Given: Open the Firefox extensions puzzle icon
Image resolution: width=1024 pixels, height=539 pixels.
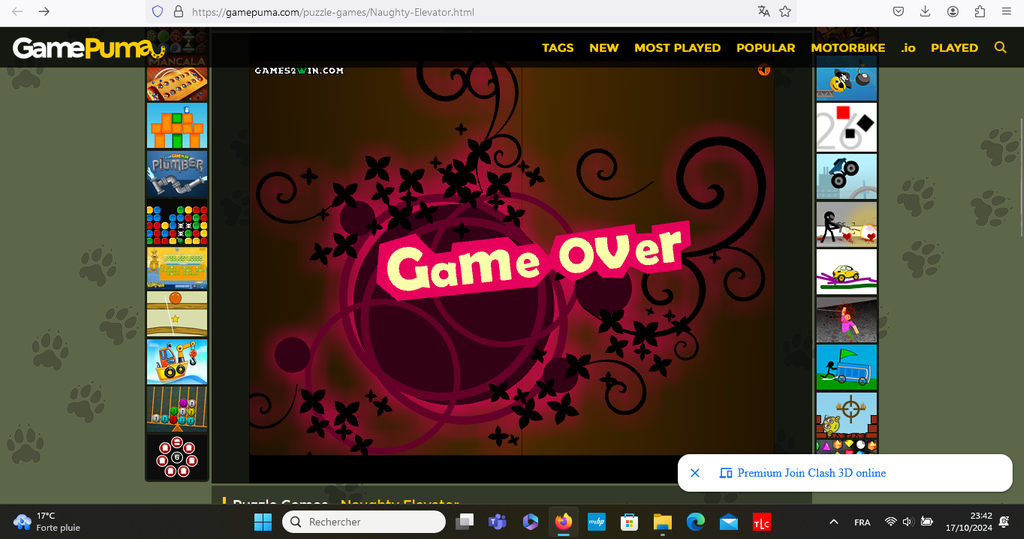Looking at the screenshot, I should pyautogui.click(x=979, y=12).
